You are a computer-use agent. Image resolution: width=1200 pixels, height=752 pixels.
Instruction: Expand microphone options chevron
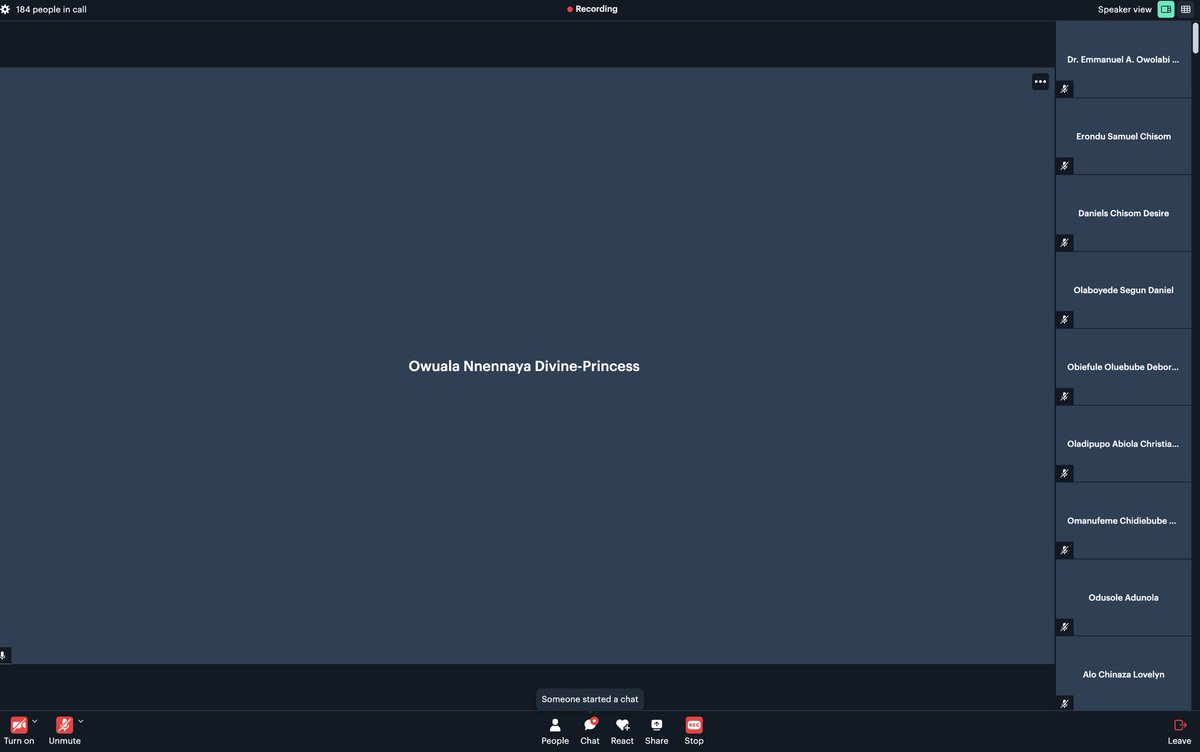tap(81, 721)
